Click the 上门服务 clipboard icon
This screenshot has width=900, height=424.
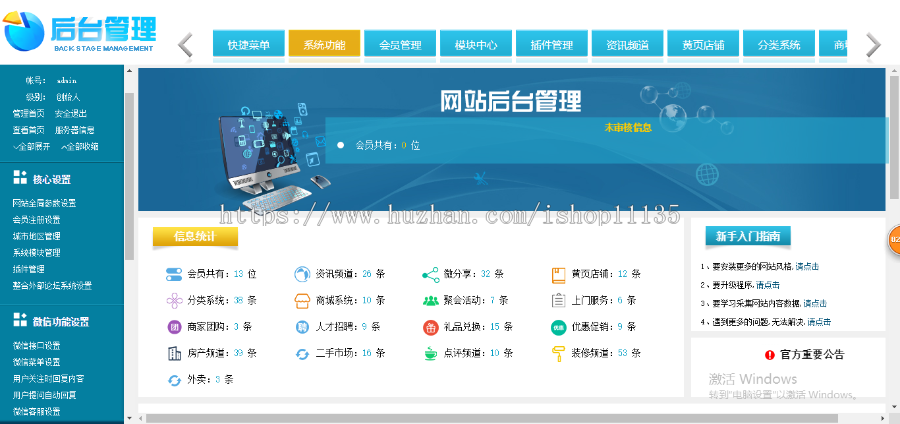pyautogui.click(x=558, y=301)
